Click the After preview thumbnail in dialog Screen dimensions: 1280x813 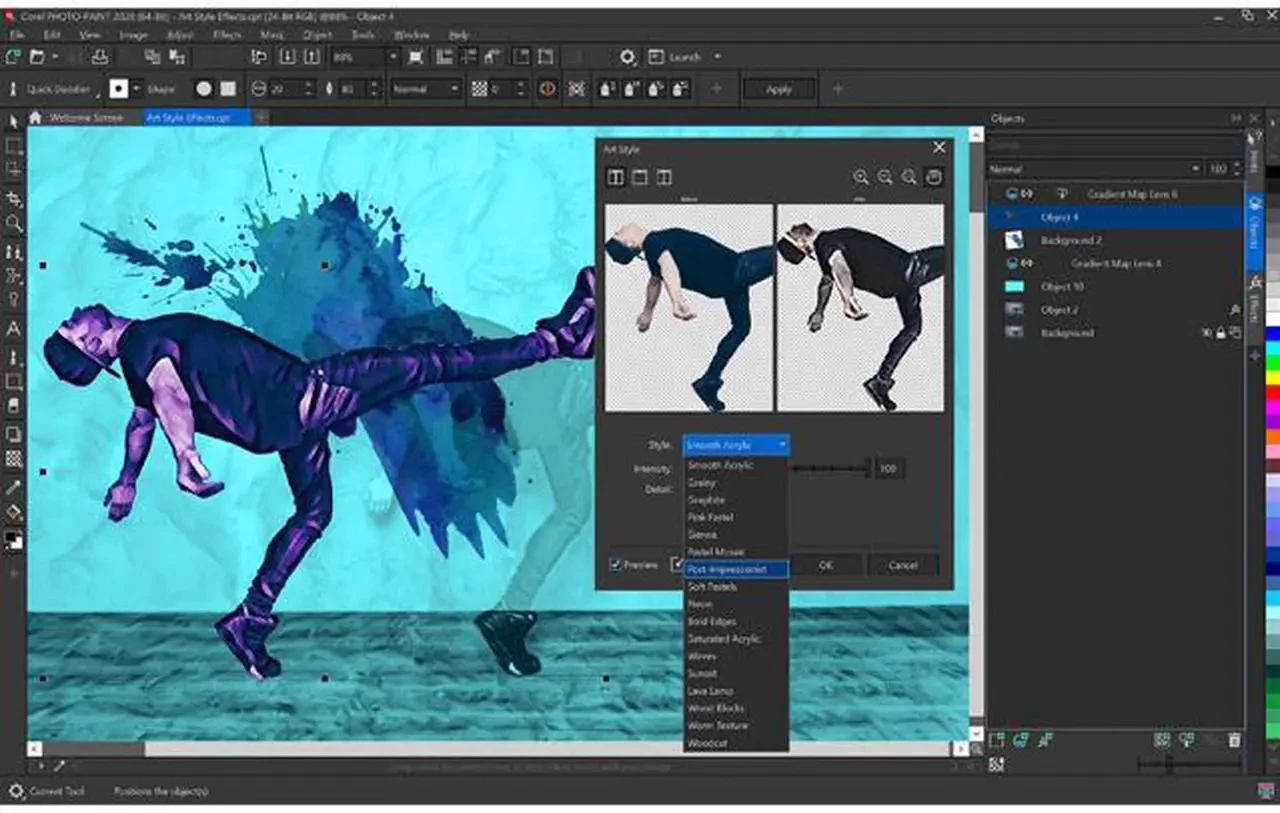tap(860, 308)
